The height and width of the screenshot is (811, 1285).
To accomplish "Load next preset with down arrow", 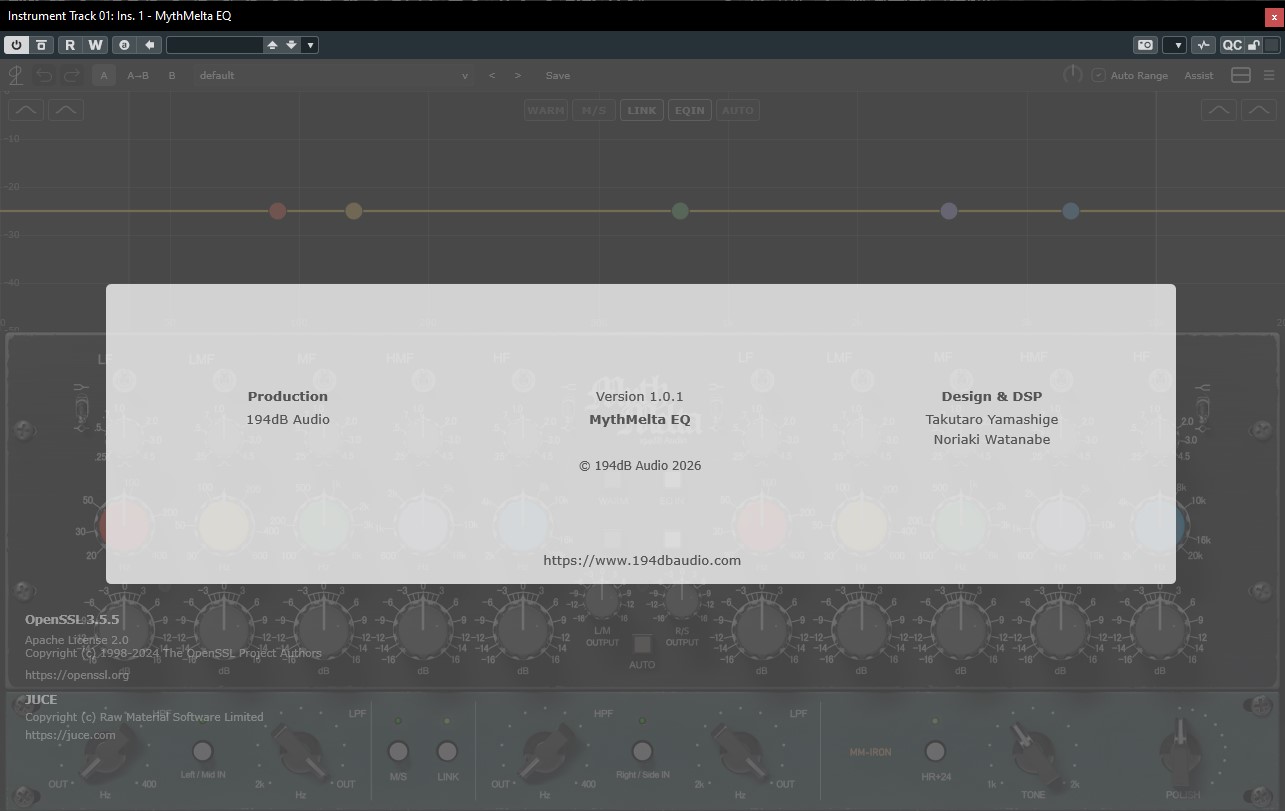I will coord(291,45).
